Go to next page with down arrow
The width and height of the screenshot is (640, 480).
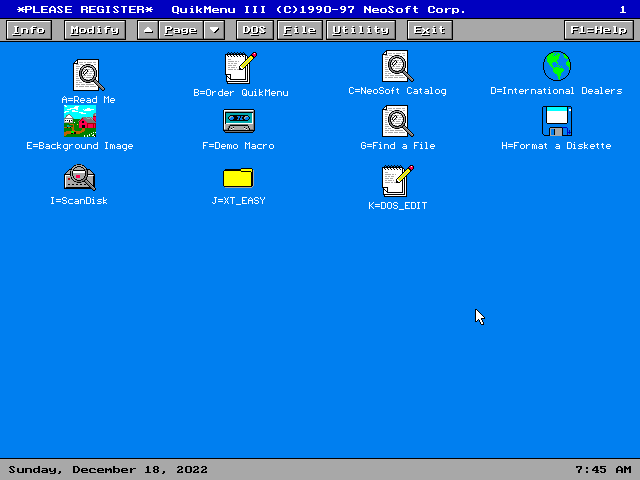214,30
